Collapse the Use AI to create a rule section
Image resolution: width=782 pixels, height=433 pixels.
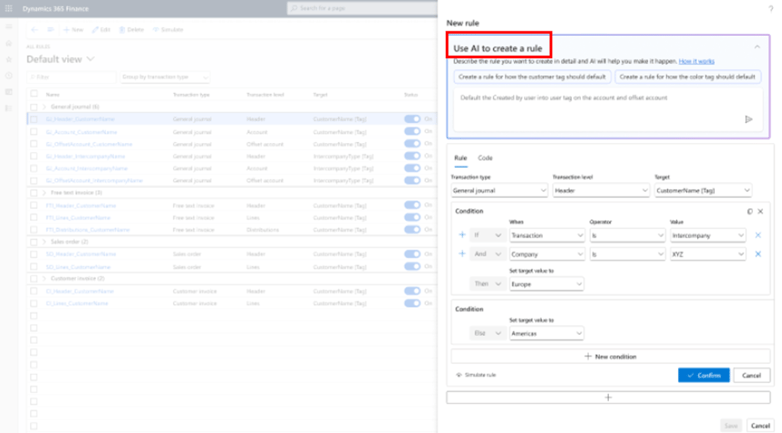[x=757, y=47]
